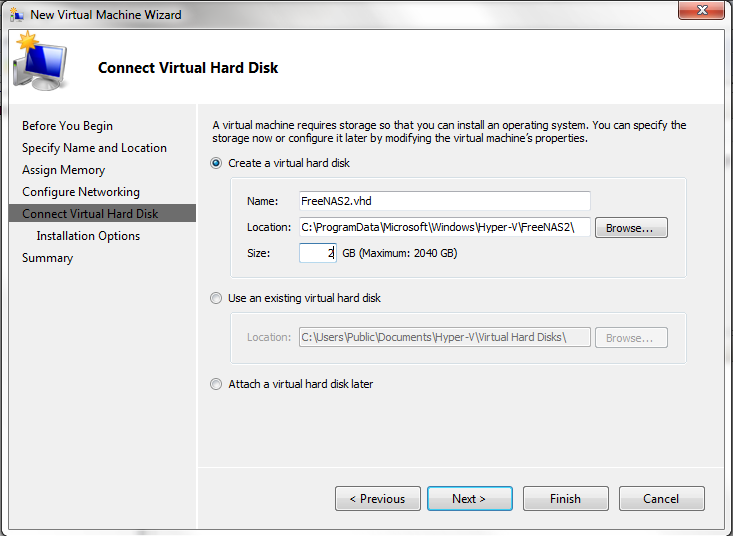Open the Summary step
The height and width of the screenshot is (536, 733).
tap(47, 258)
